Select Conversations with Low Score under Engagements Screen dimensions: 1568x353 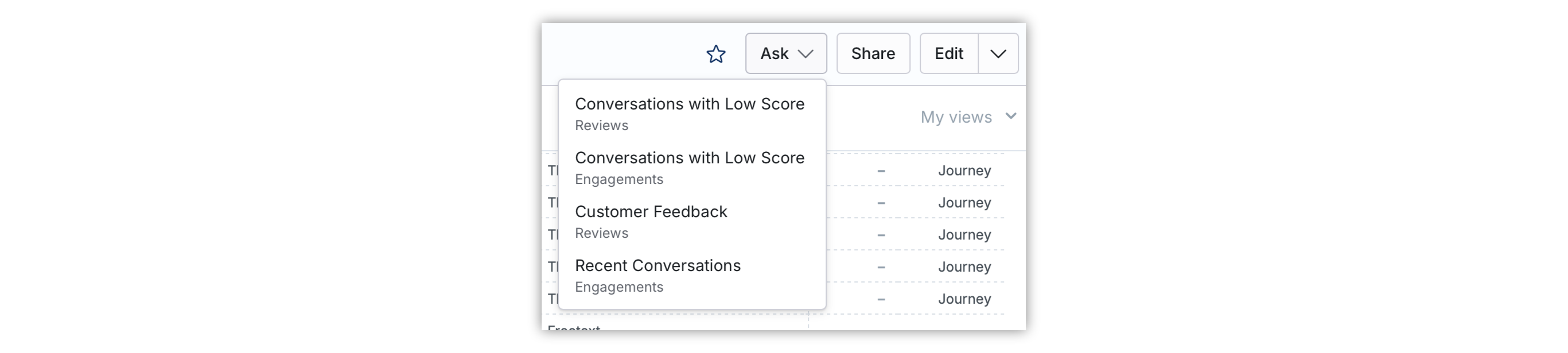click(691, 168)
